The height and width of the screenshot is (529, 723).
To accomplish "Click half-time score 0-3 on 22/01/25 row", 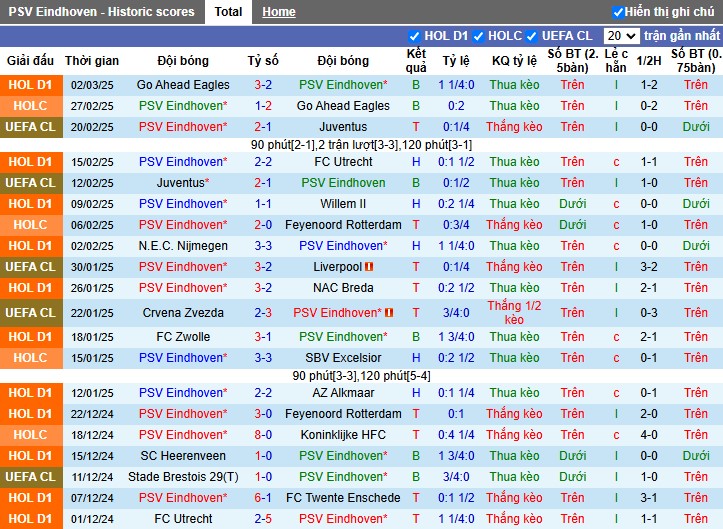I will pyautogui.click(x=649, y=313).
